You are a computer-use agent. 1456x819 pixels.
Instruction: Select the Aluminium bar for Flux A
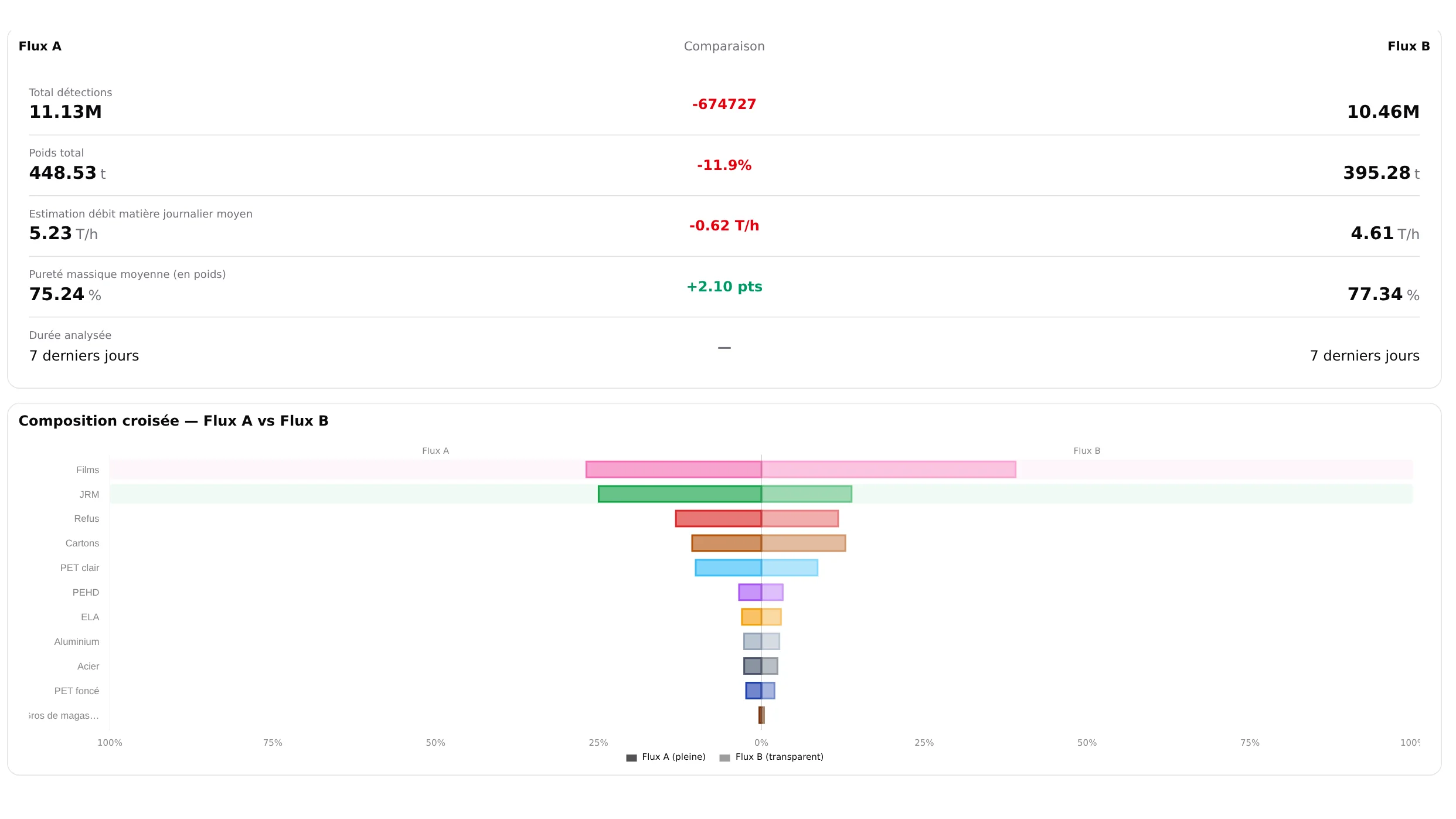tap(753, 642)
